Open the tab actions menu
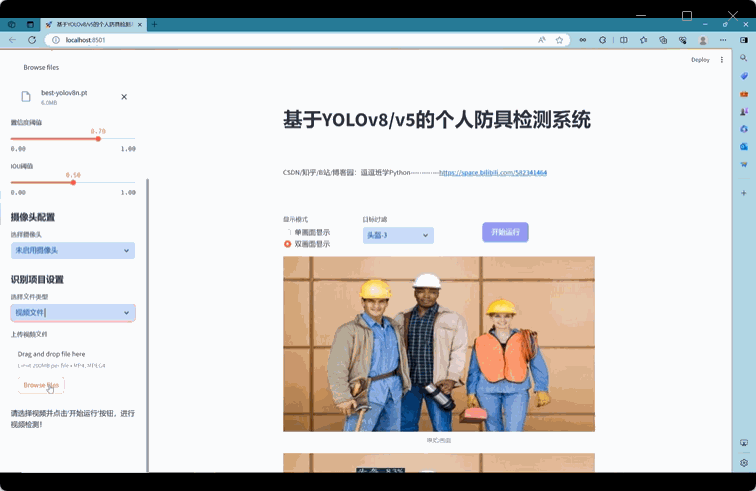This screenshot has width=756, height=491. tap(30, 24)
